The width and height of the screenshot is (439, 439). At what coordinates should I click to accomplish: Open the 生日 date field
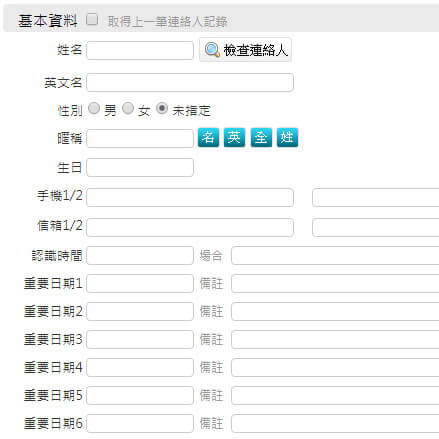click(140, 167)
